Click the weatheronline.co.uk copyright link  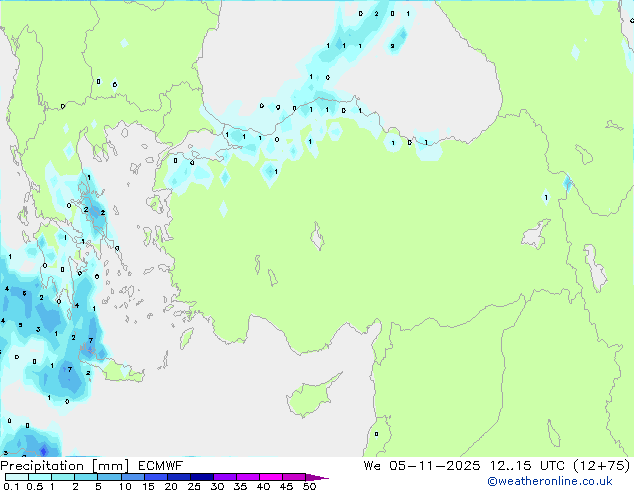(550, 481)
